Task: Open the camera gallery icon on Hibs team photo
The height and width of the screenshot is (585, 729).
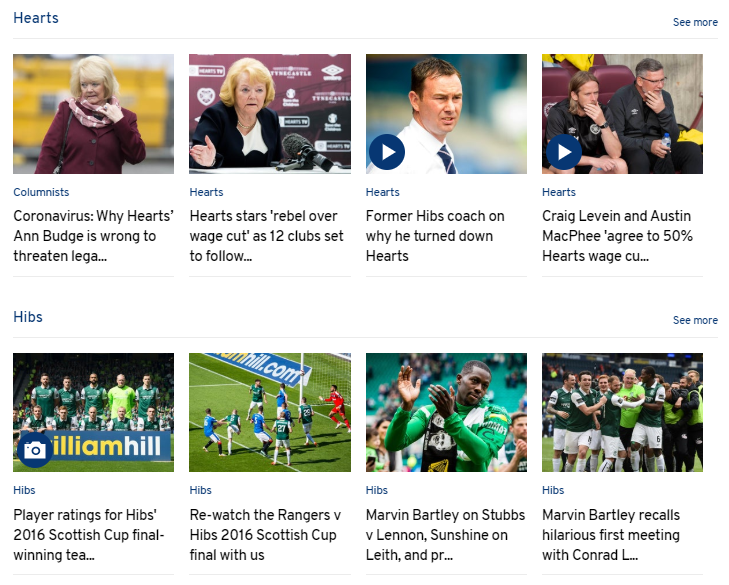Action: tap(35, 450)
